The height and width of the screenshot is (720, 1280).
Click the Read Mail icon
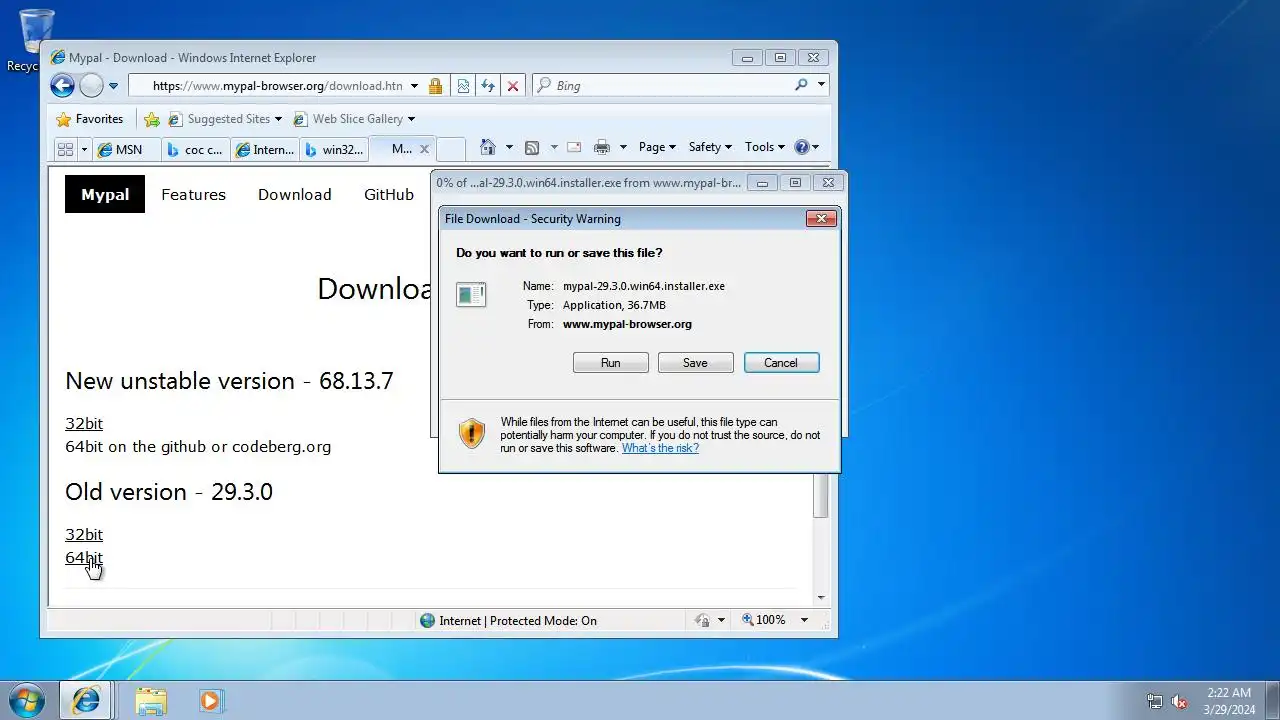click(x=574, y=147)
